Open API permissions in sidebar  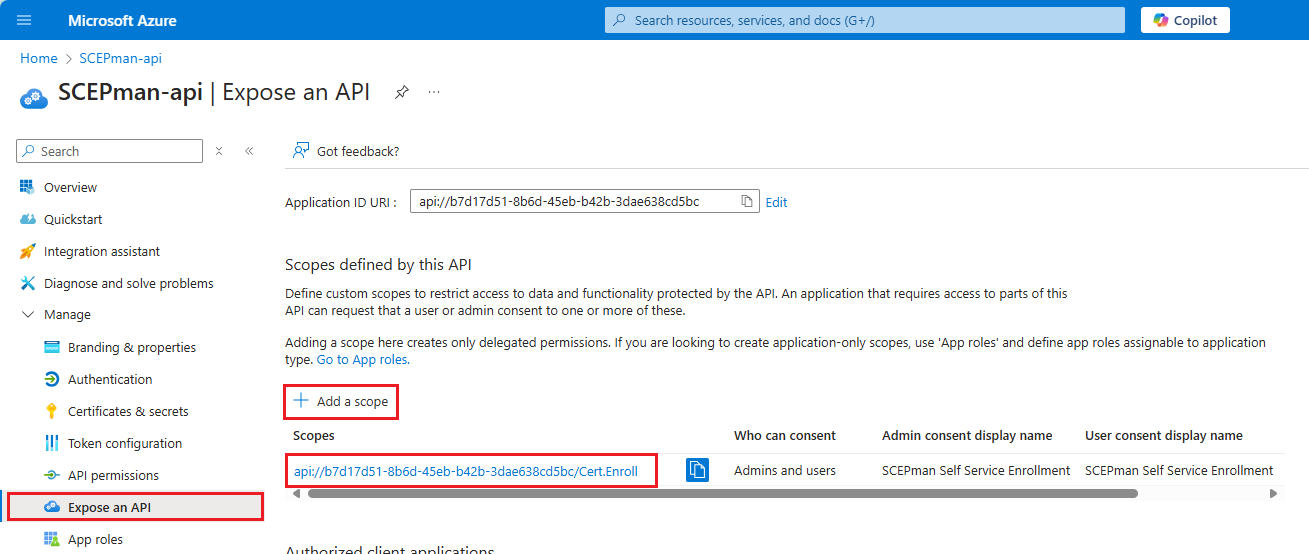(x=113, y=475)
